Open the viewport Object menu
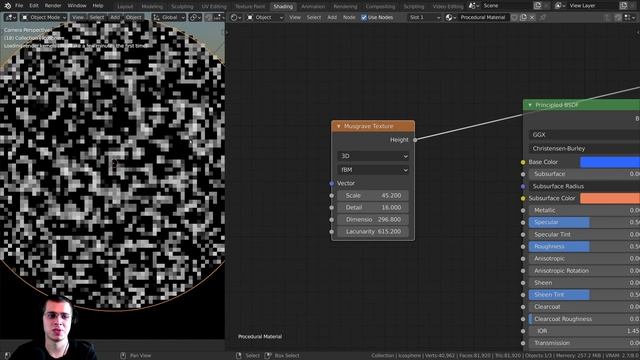640x360 pixels. (133, 18)
